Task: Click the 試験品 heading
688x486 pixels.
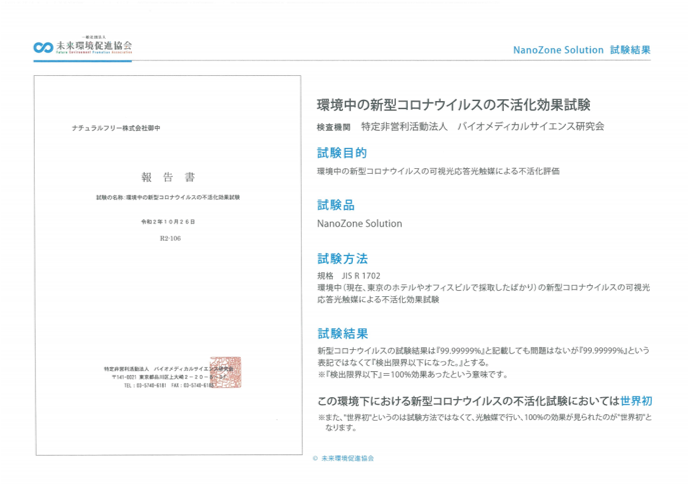Action: coord(336,205)
